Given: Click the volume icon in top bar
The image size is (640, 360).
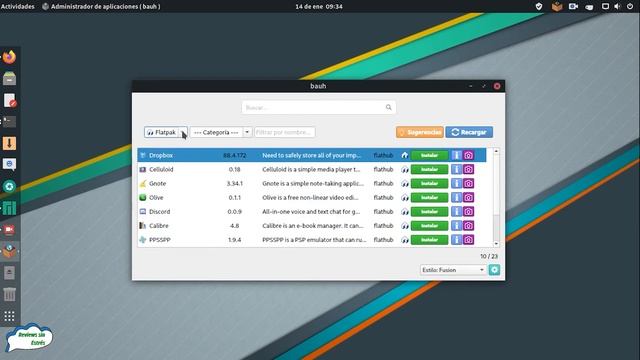Looking at the screenshot, I should pyautogui.click(x=617, y=7).
